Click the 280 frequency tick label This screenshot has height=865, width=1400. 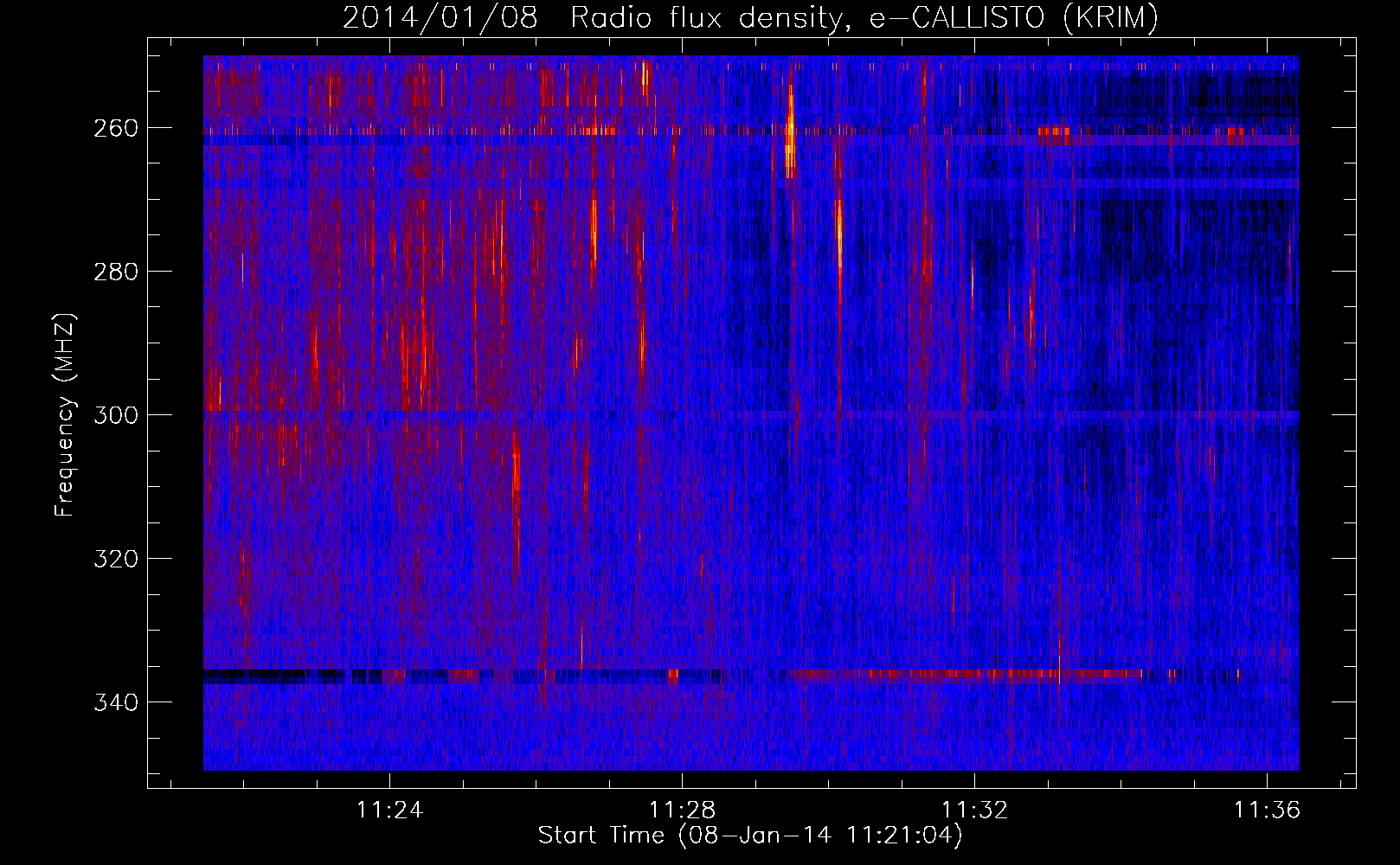coord(116,272)
